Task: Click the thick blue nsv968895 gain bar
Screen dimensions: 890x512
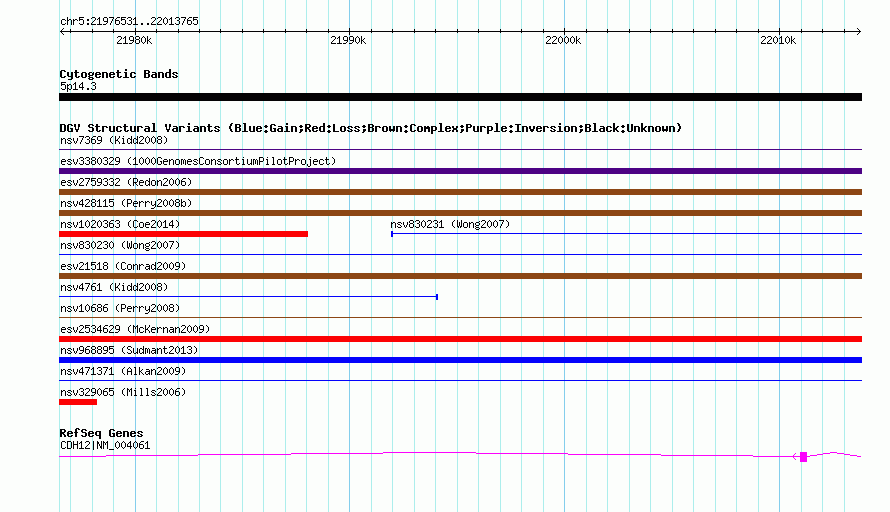Action: tap(460, 360)
